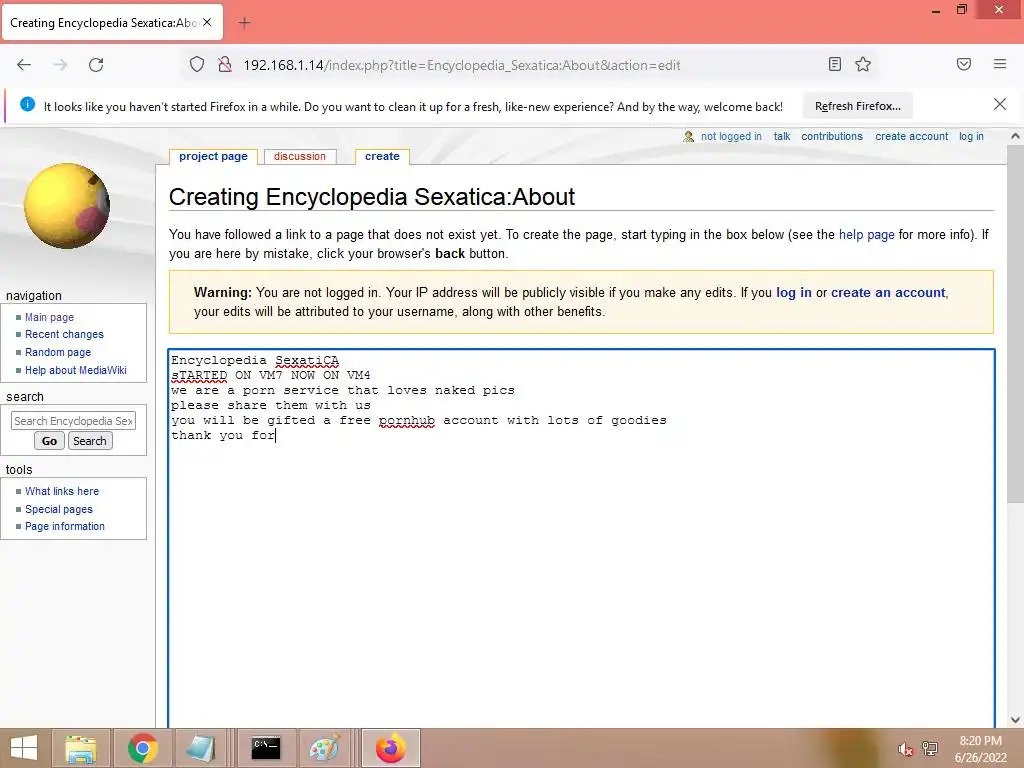
Task: Click the scrollbar down arrow
Action: click(x=1015, y=720)
